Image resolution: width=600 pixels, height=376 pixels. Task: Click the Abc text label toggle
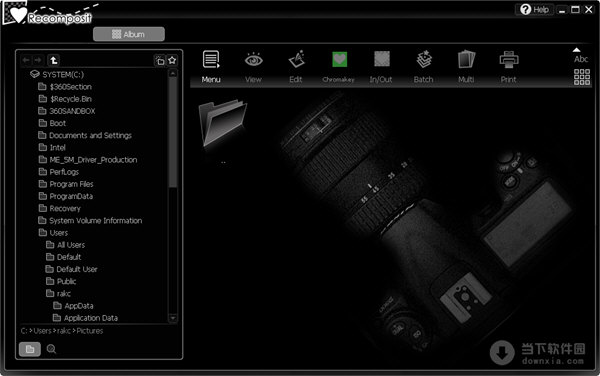(581, 59)
